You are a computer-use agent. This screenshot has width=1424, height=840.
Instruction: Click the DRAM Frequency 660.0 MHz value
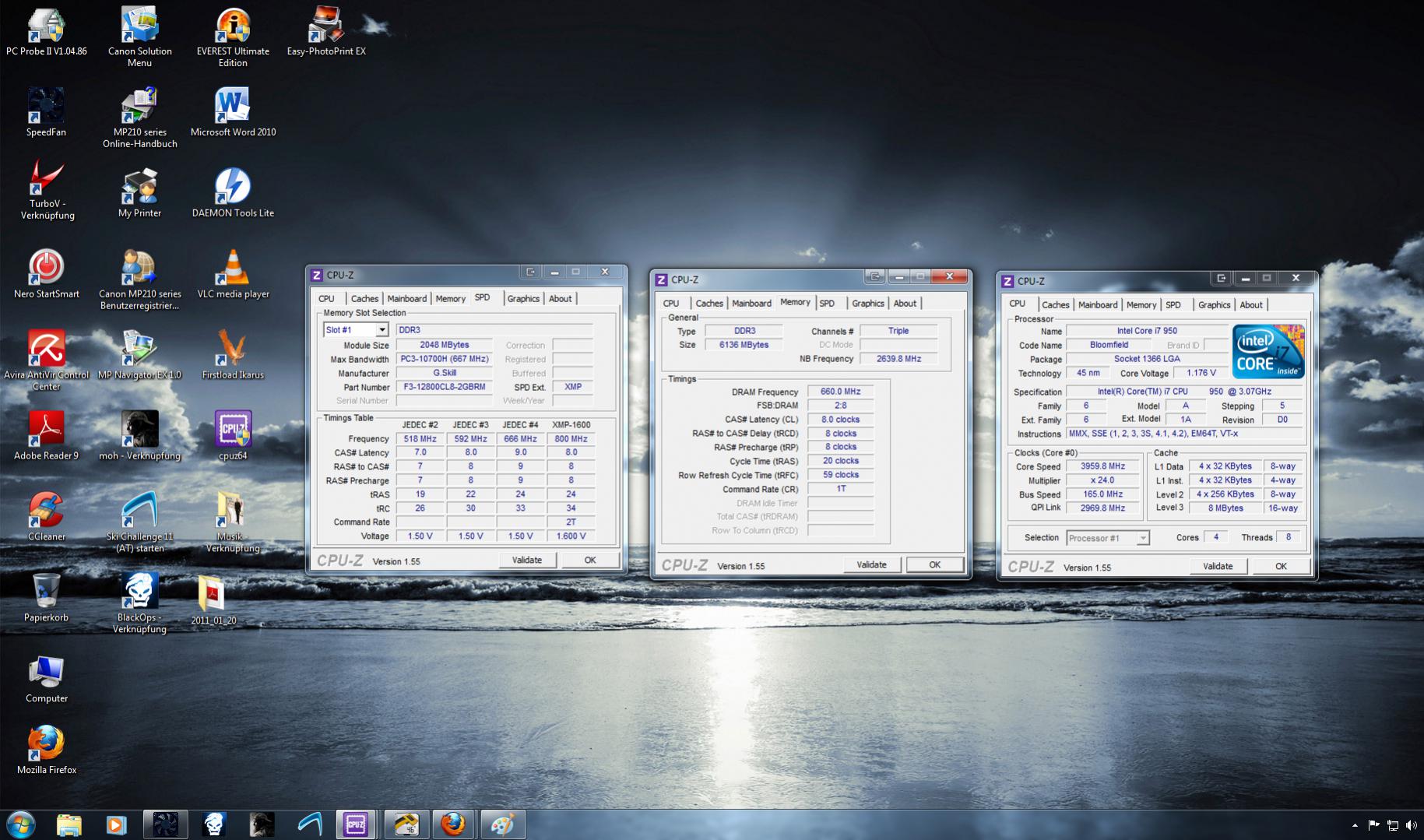pyautogui.click(x=840, y=392)
